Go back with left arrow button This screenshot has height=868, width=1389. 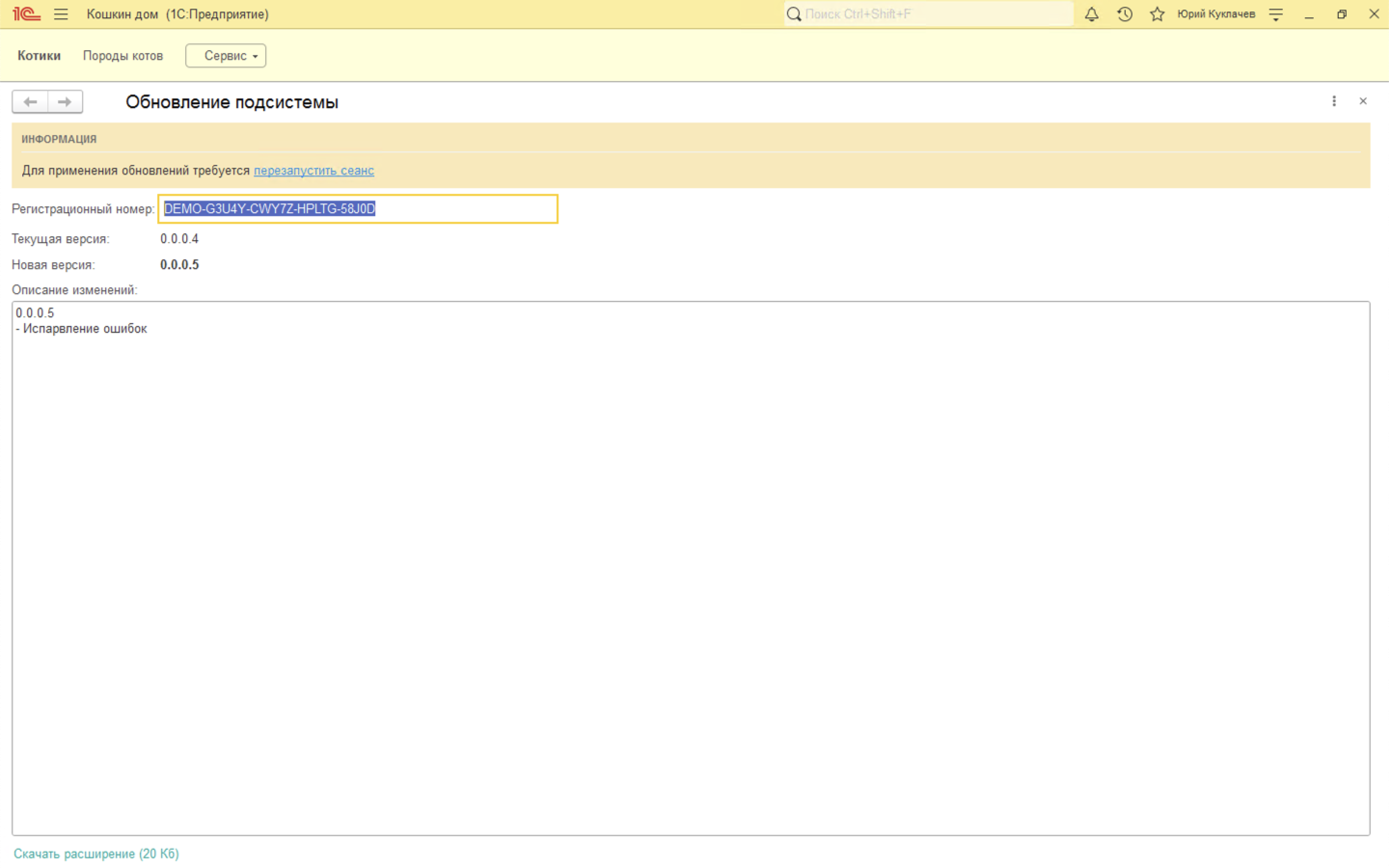click(x=30, y=102)
